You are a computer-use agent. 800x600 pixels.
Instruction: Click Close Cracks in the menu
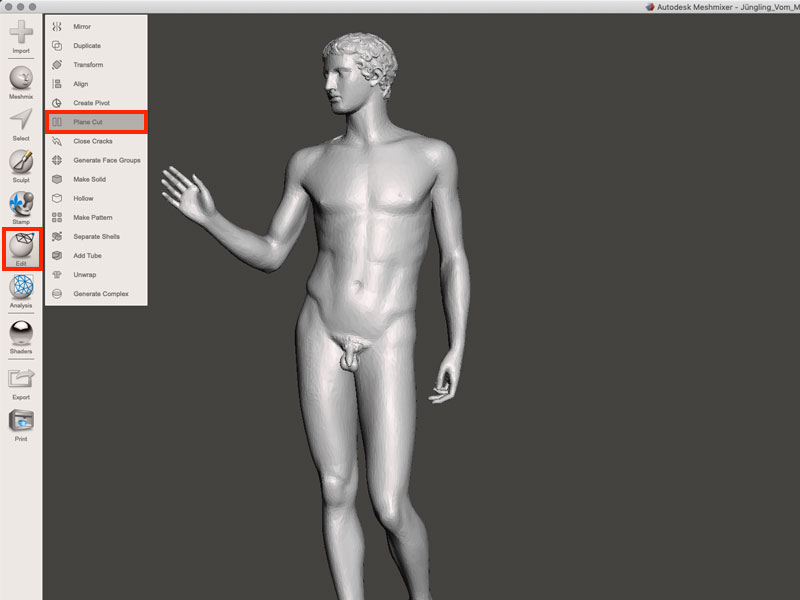tap(93, 141)
